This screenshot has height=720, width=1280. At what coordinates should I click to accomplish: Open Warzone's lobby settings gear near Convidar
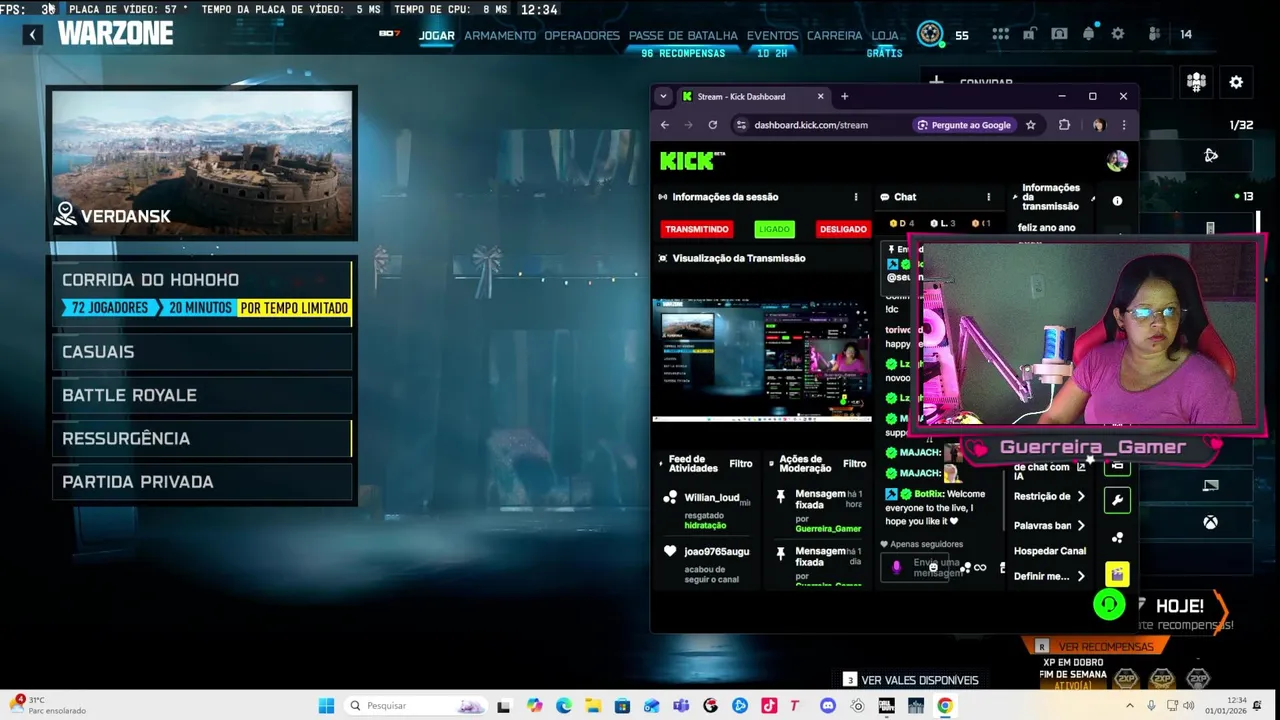[1236, 83]
